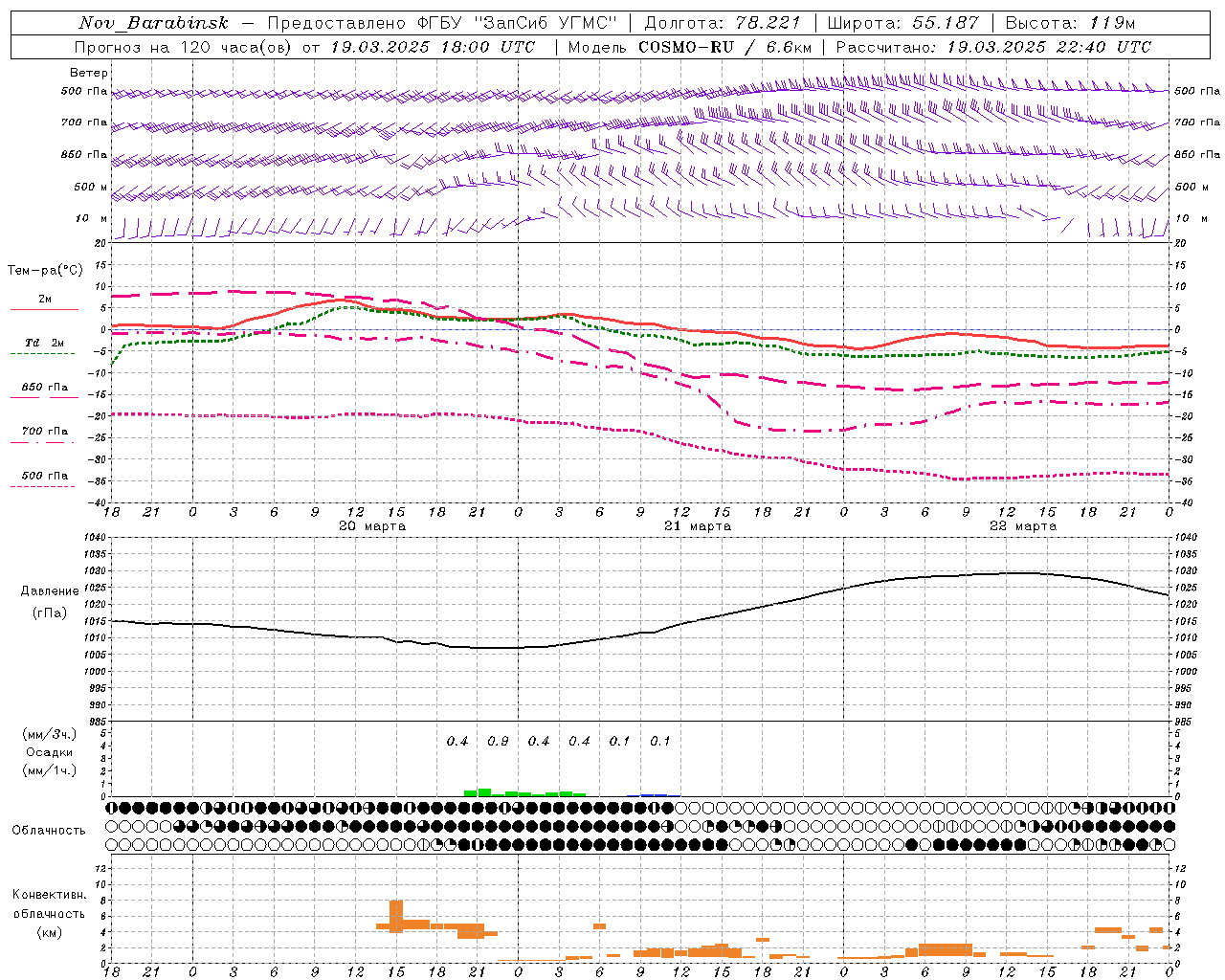Click the right-side "850 гПа" wind level label
This screenshot has height=980, width=1225.
coord(1197,155)
